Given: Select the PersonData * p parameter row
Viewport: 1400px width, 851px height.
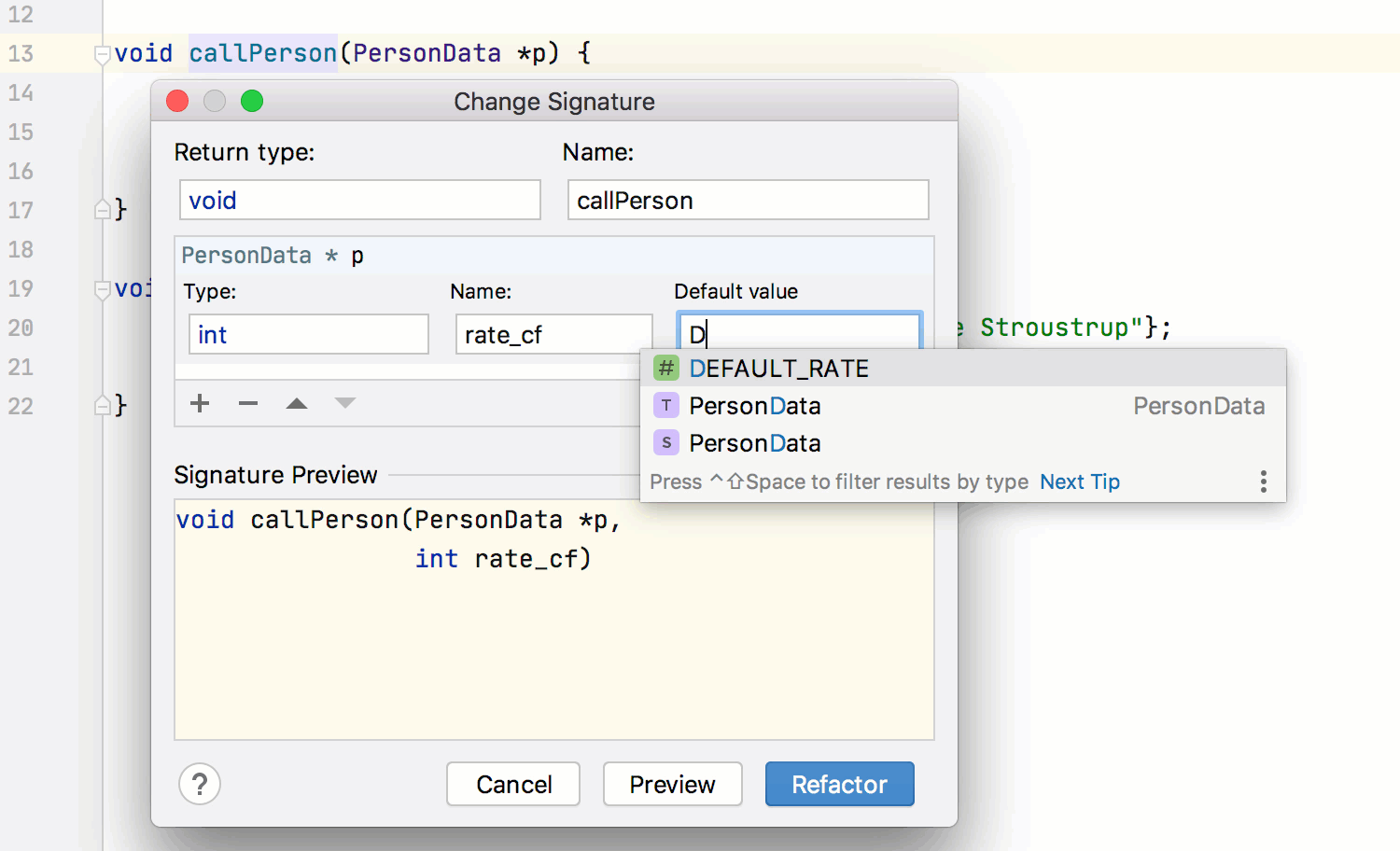Looking at the screenshot, I should pos(554,256).
